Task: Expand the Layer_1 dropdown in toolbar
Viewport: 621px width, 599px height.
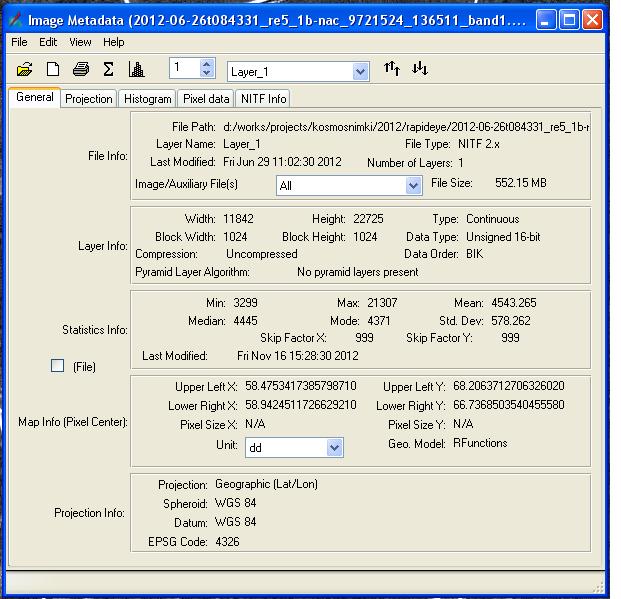Action: pos(360,72)
